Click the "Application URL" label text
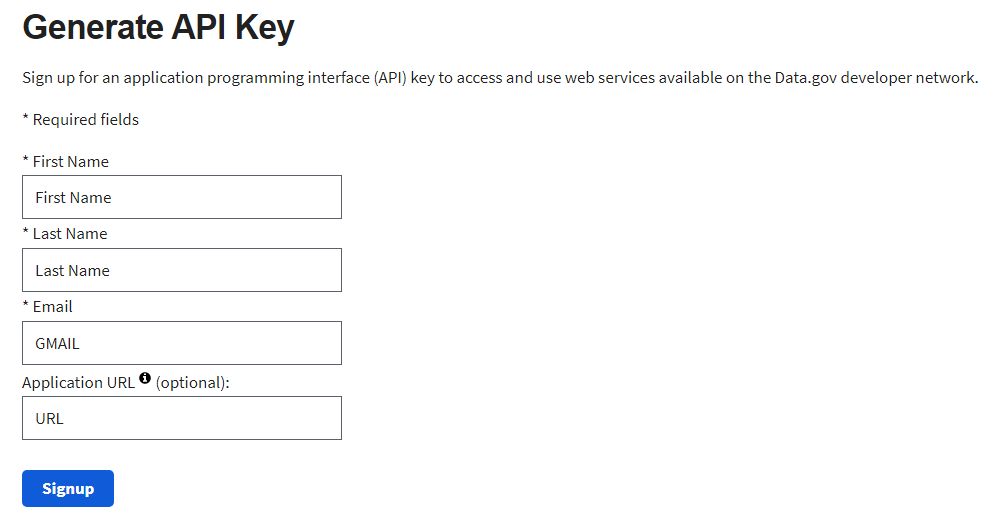Image resolution: width=995 pixels, height=517 pixels. (x=78, y=382)
